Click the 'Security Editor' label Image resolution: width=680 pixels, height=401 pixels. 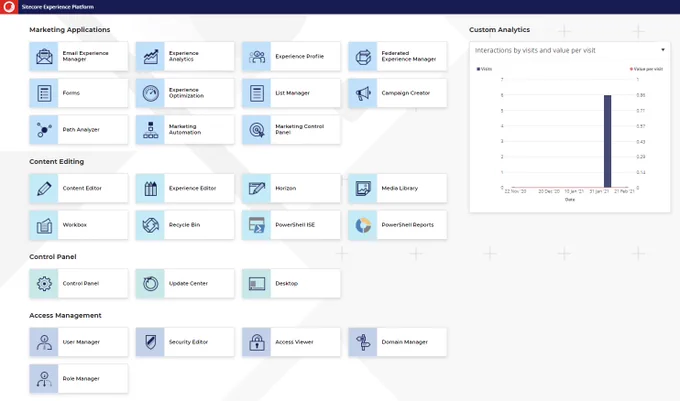pyautogui.click(x=188, y=342)
